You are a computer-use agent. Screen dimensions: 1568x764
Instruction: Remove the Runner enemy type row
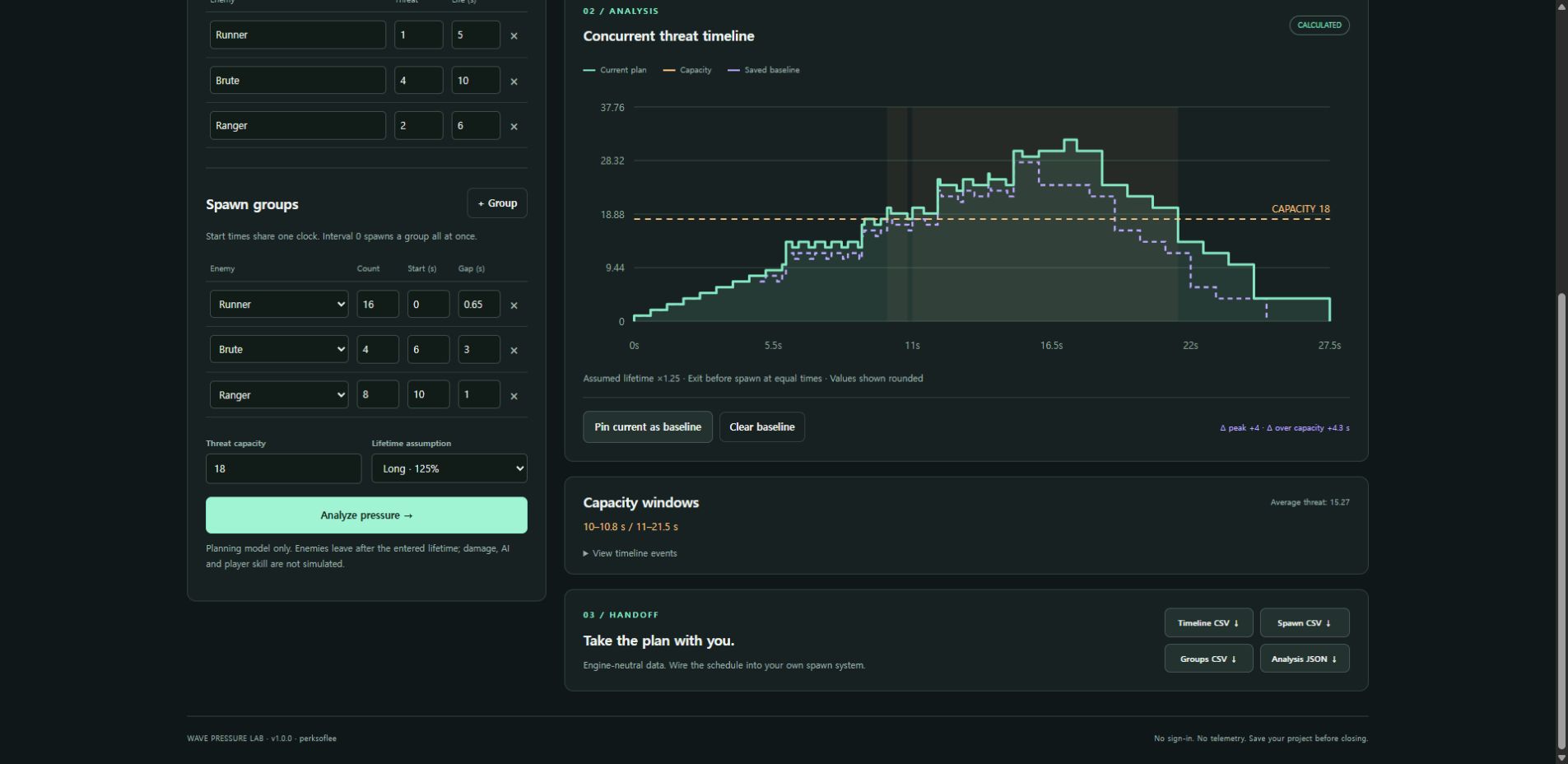[514, 35]
